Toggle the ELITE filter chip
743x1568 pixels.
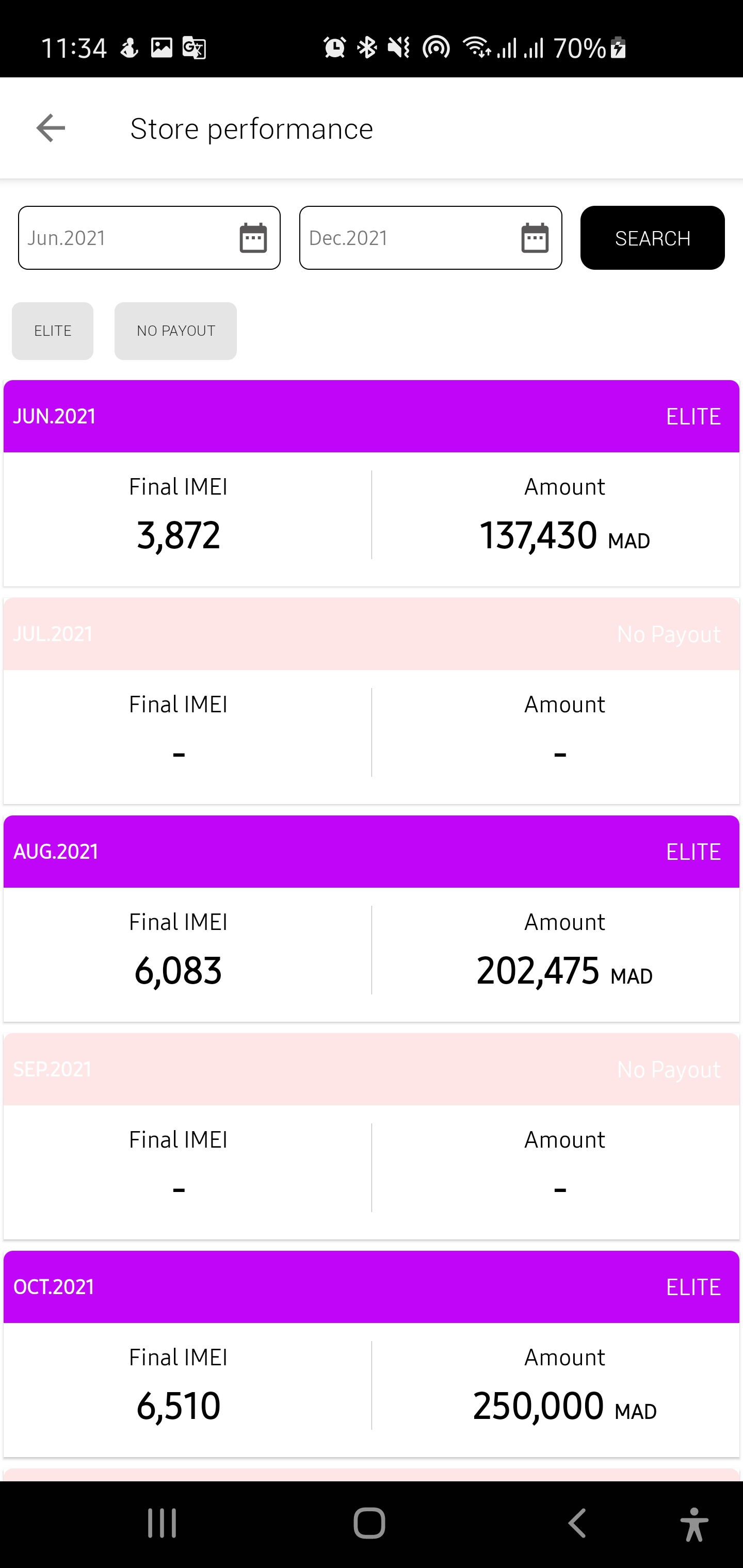(53, 331)
